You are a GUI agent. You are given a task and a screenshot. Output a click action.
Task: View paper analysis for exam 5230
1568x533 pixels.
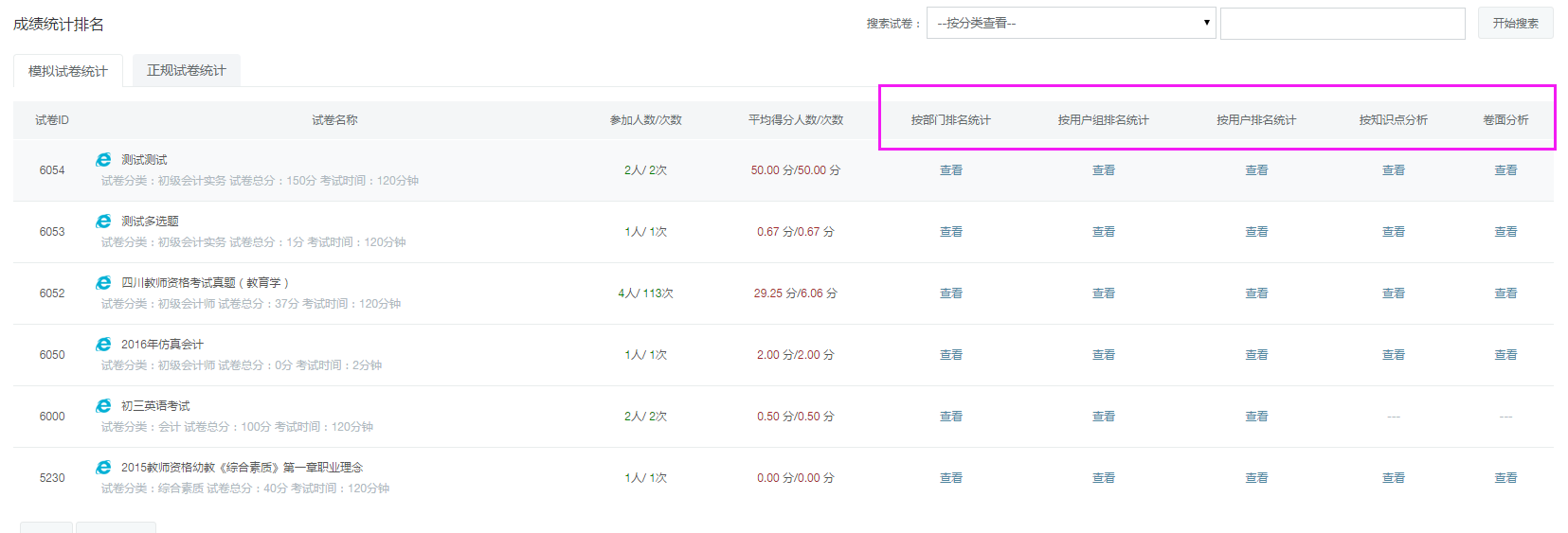coord(1505,478)
